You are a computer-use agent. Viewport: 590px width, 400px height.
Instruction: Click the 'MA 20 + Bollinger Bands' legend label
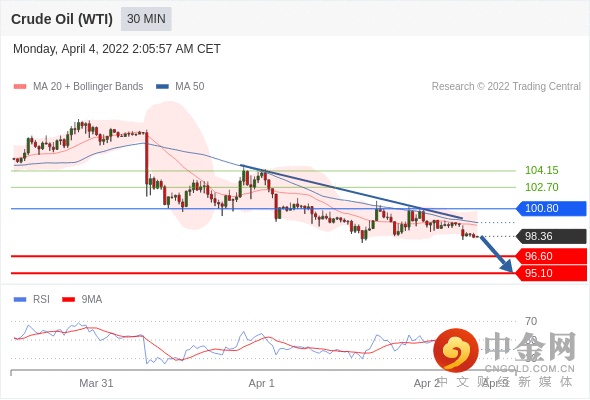point(88,87)
